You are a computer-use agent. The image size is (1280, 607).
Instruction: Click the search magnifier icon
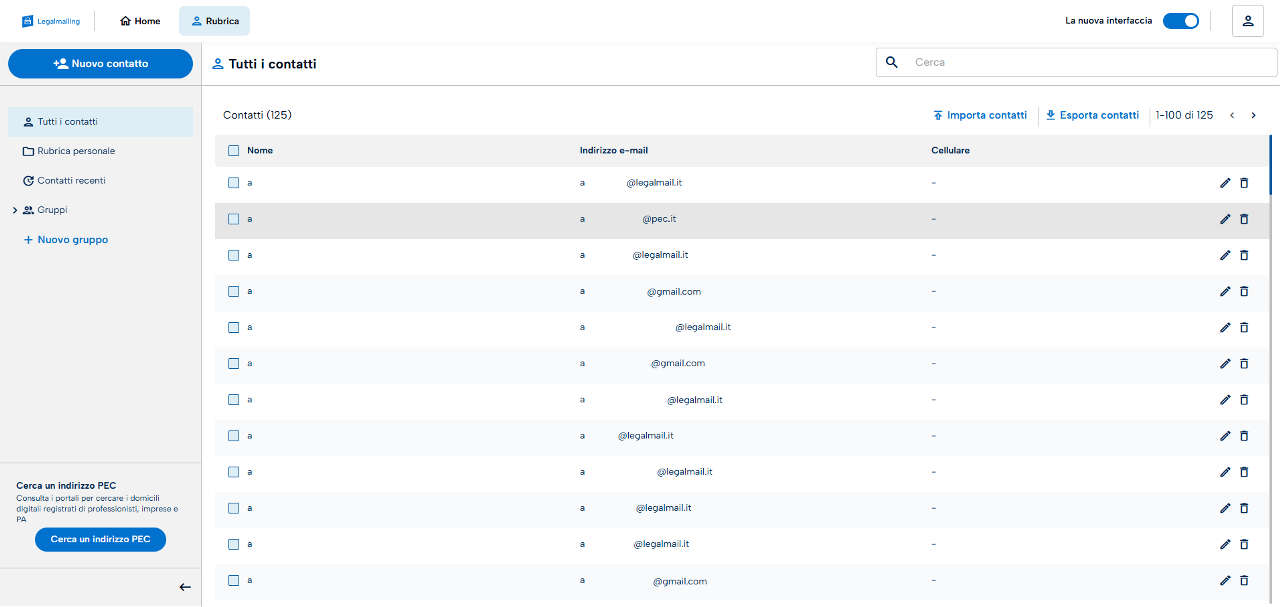point(892,62)
